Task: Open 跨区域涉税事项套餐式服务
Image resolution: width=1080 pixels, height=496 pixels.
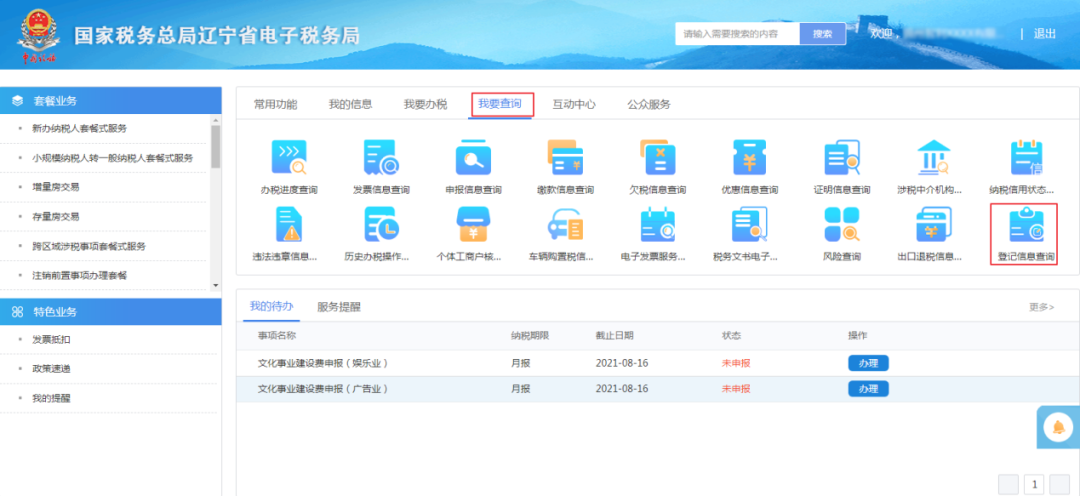Action: [x=89, y=247]
